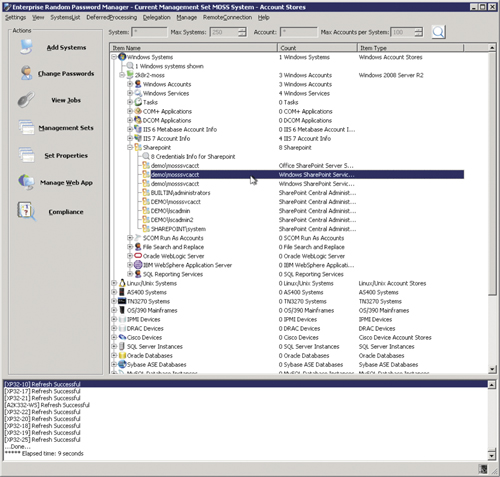
Task: Expand the DRAC Devices node
Action: click(x=114, y=328)
